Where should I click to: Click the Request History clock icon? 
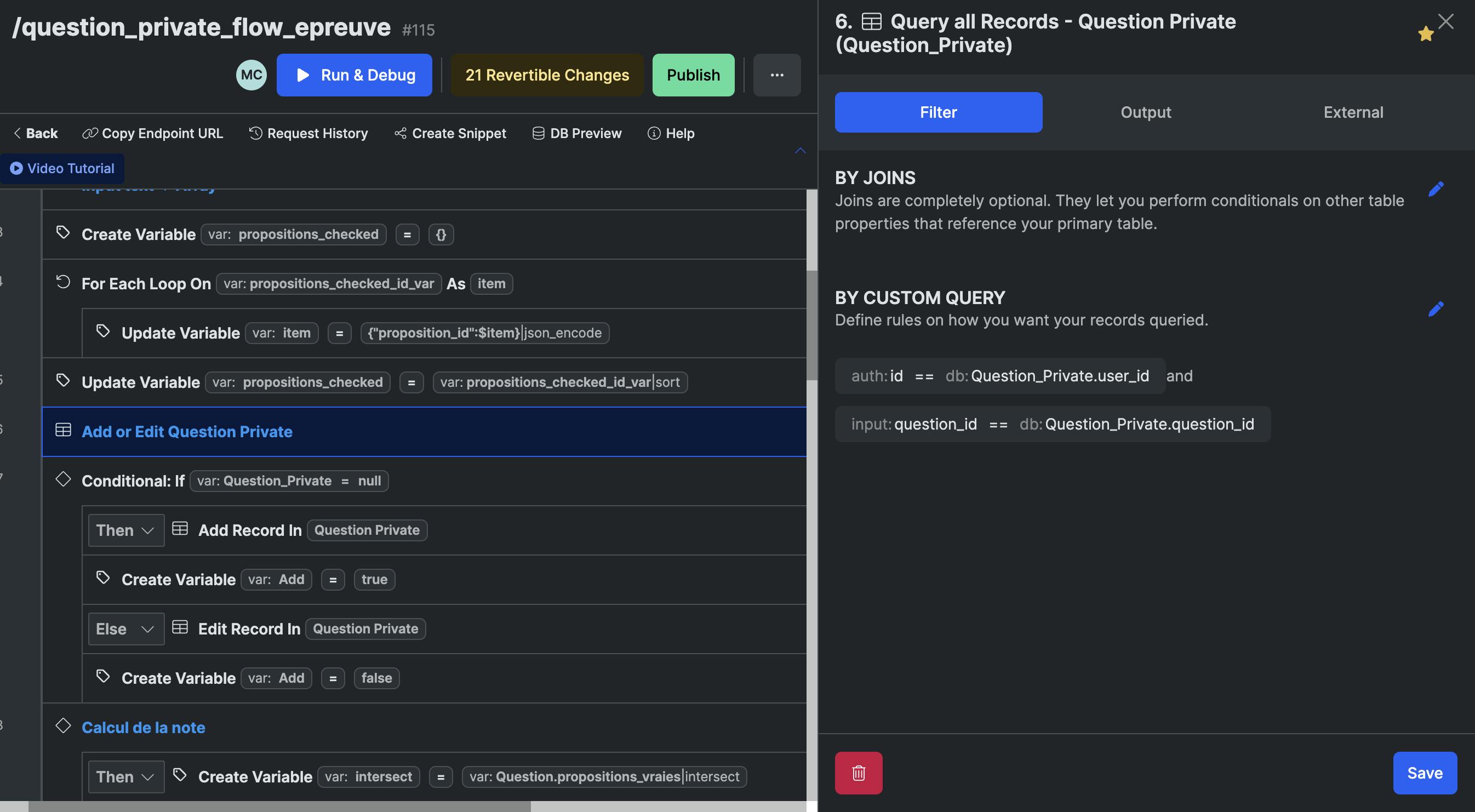(x=255, y=134)
